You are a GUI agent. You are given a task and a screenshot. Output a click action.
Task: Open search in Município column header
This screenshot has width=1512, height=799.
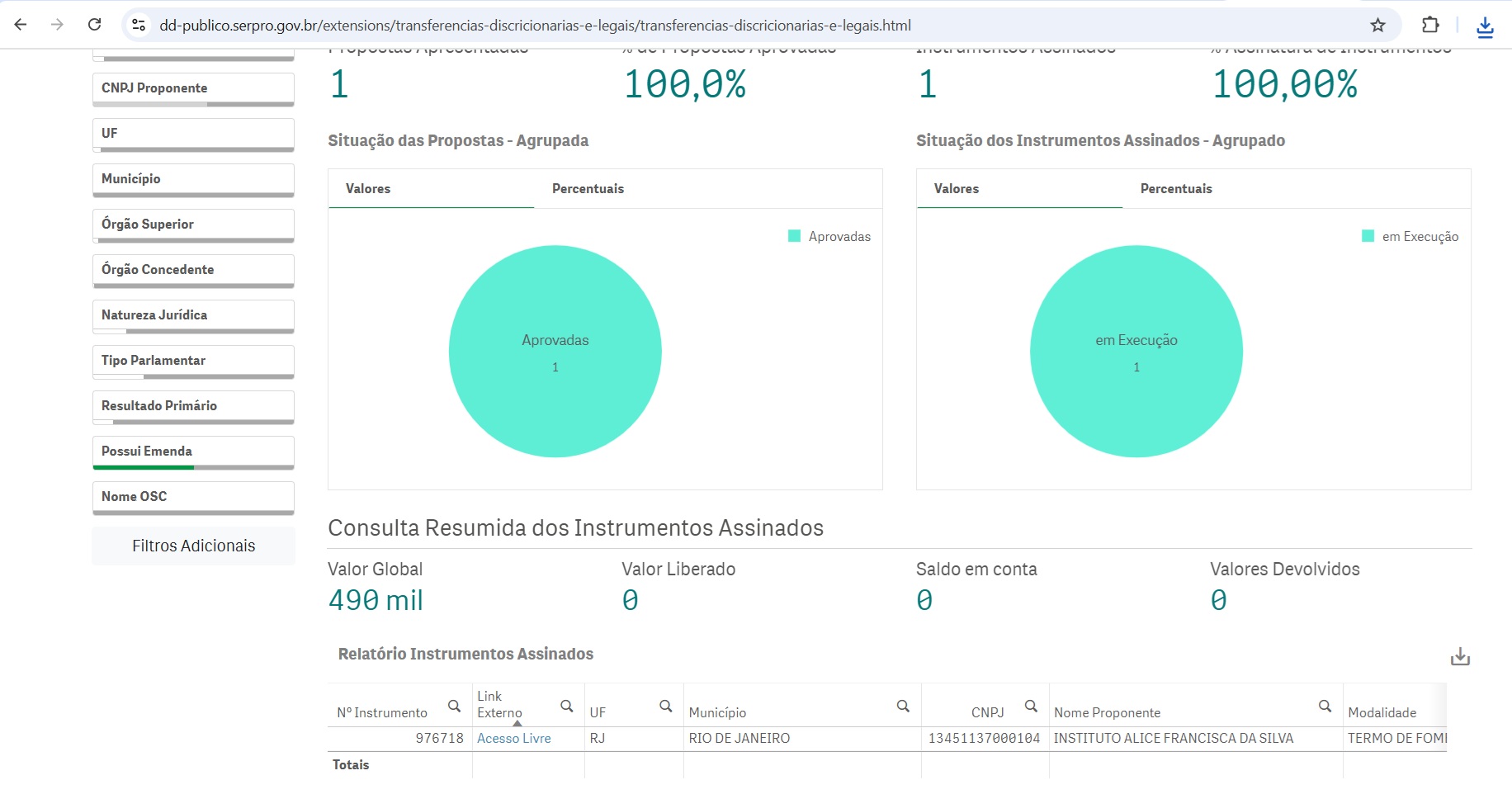pyautogui.click(x=903, y=706)
